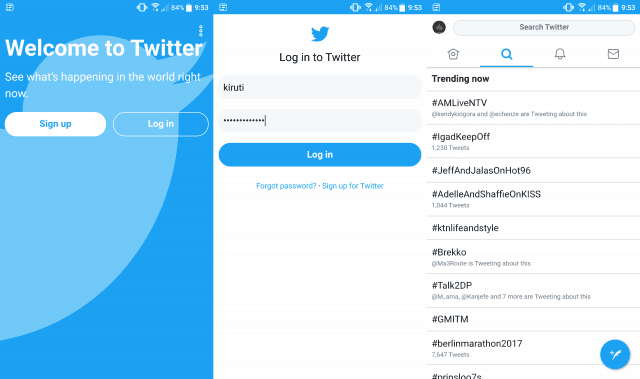This screenshot has width=640, height=379.
Task: Click the Sign up button
Action: [56, 124]
